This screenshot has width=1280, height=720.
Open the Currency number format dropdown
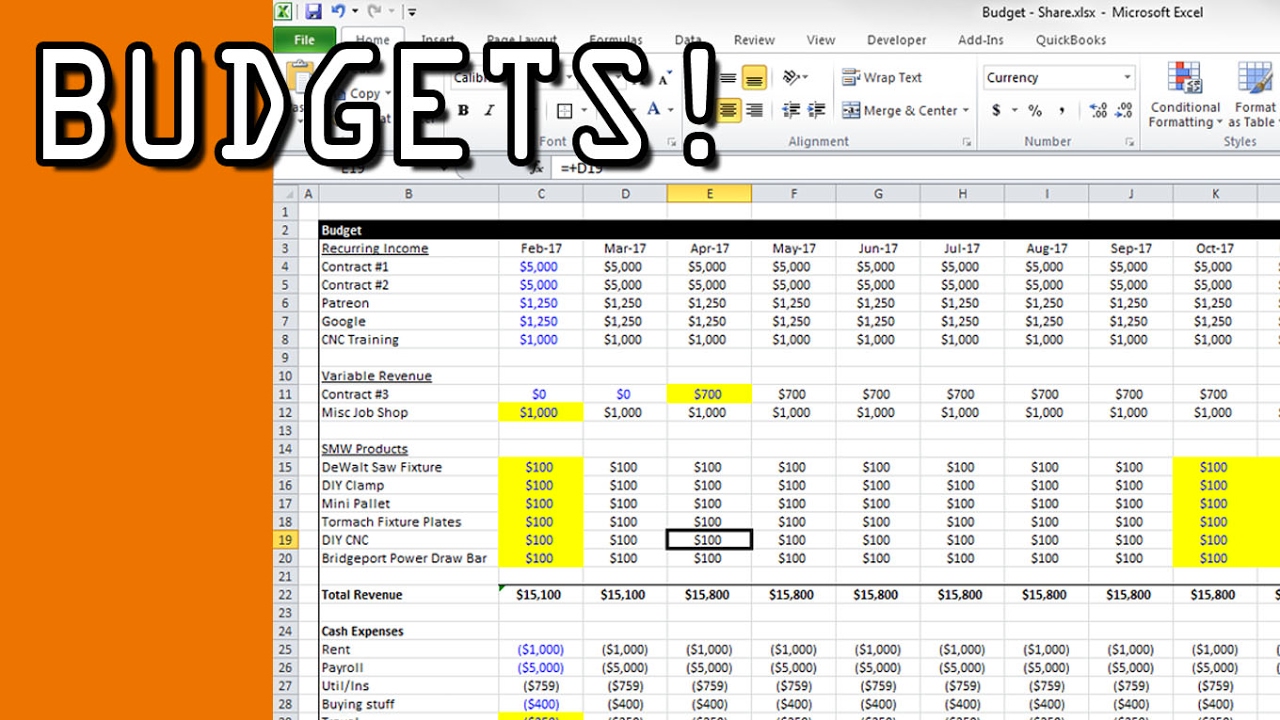pos(1127,77)
